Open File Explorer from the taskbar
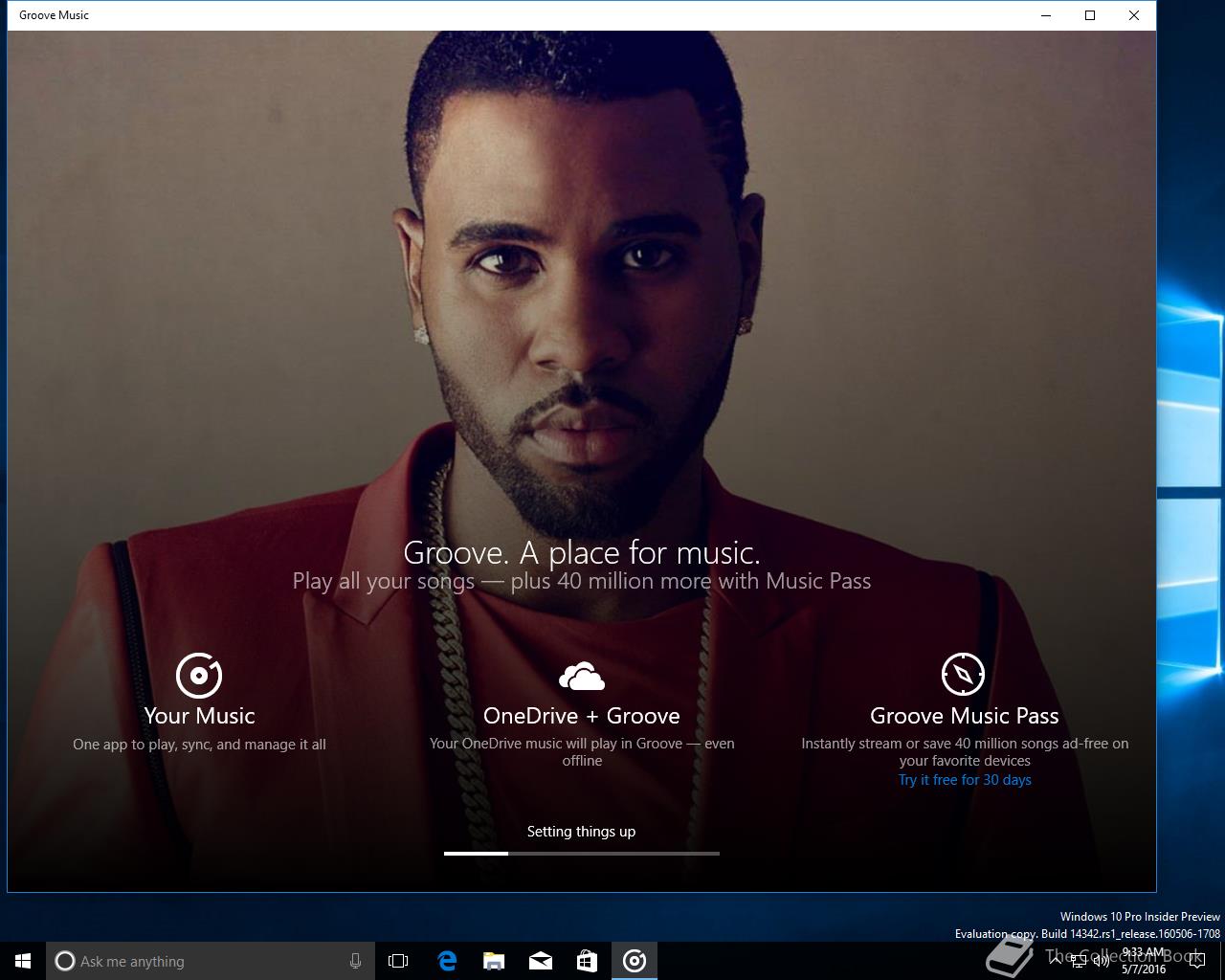Image resolution: width=1225 pixels, height=980 pixels. 494,961
